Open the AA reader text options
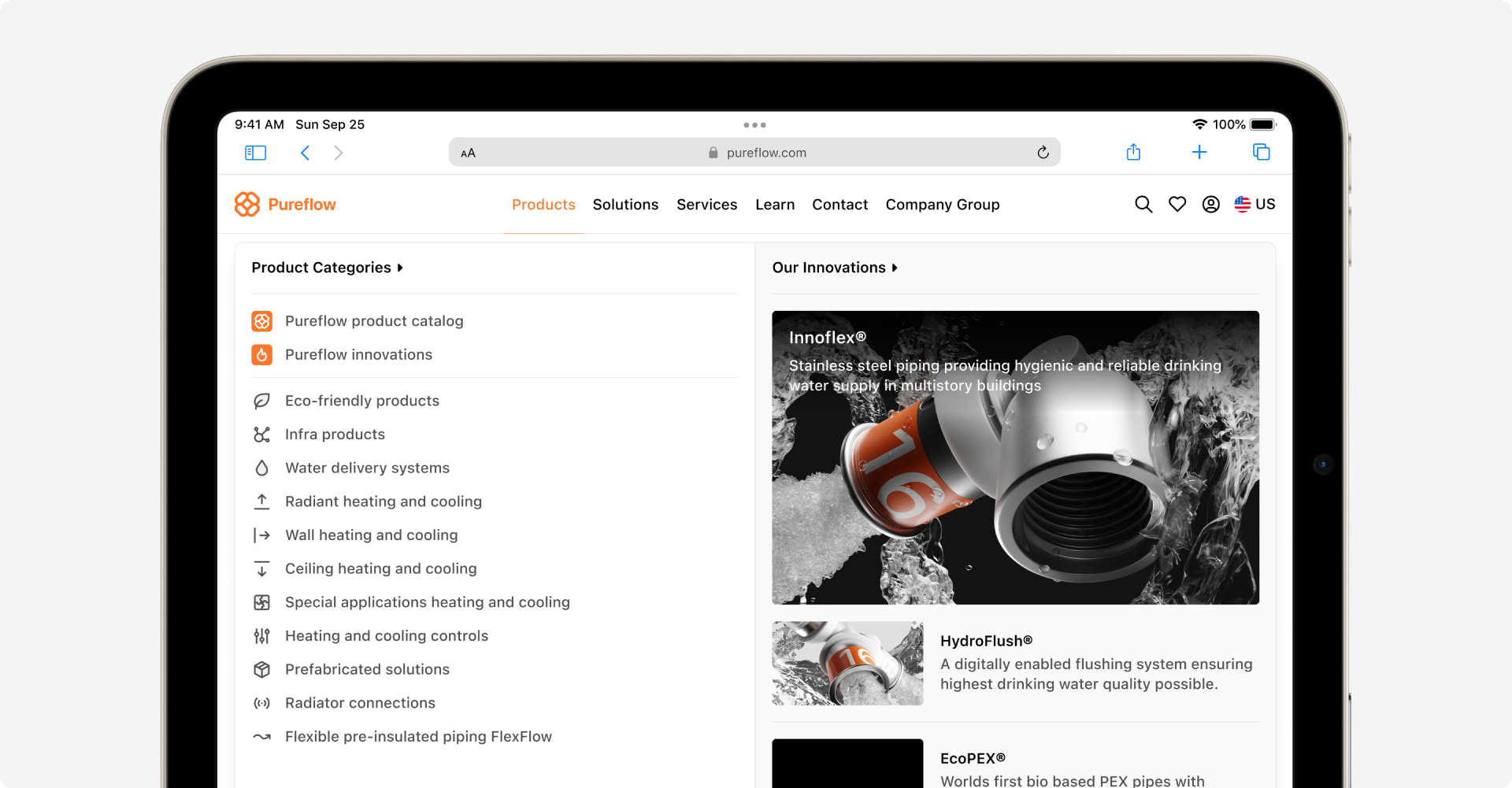Viewport: 1512px width, 788px height. [x=468, y=153]
